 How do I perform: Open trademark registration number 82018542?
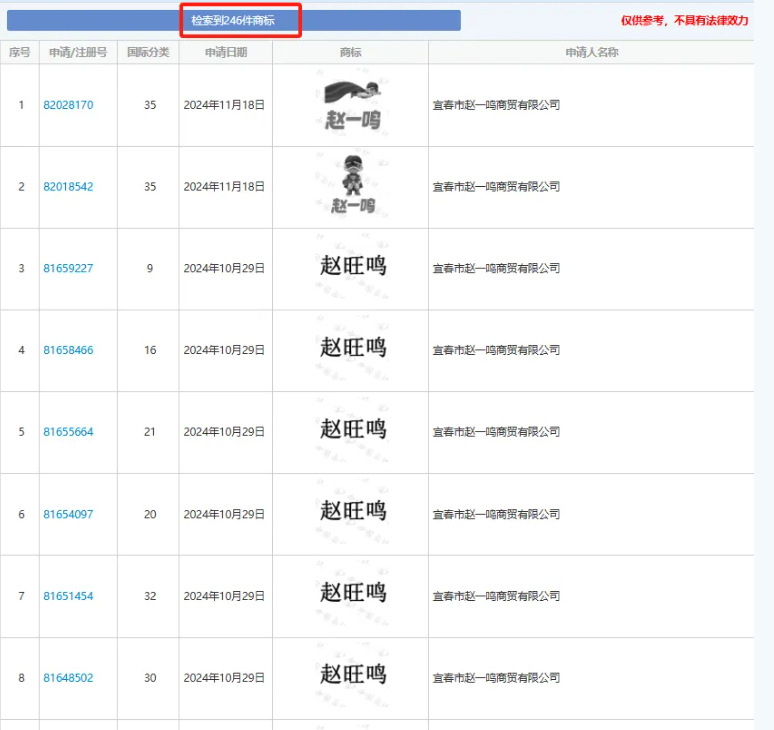[x=68, y=187]
